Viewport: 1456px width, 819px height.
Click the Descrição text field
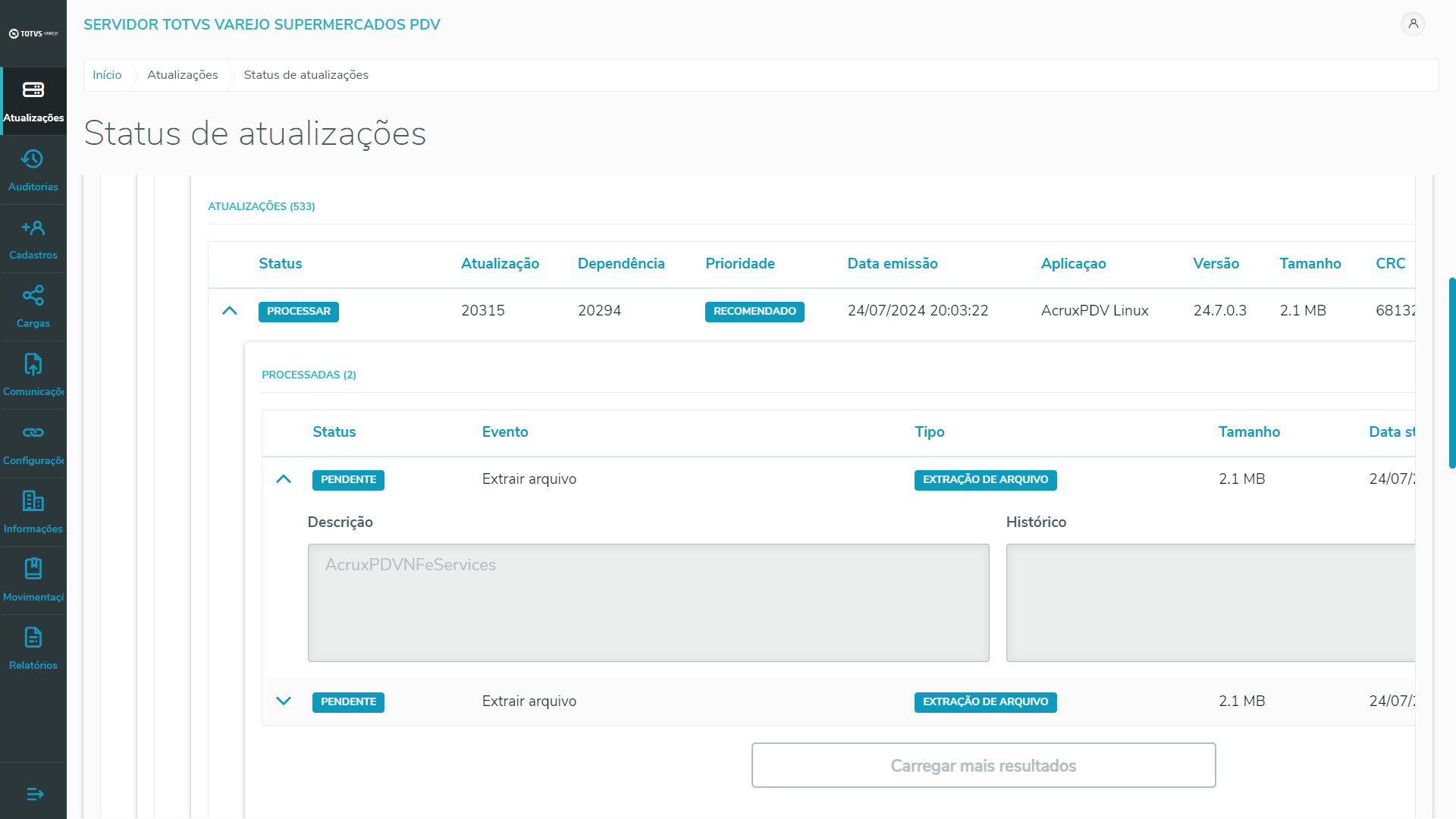click(648, 603)
